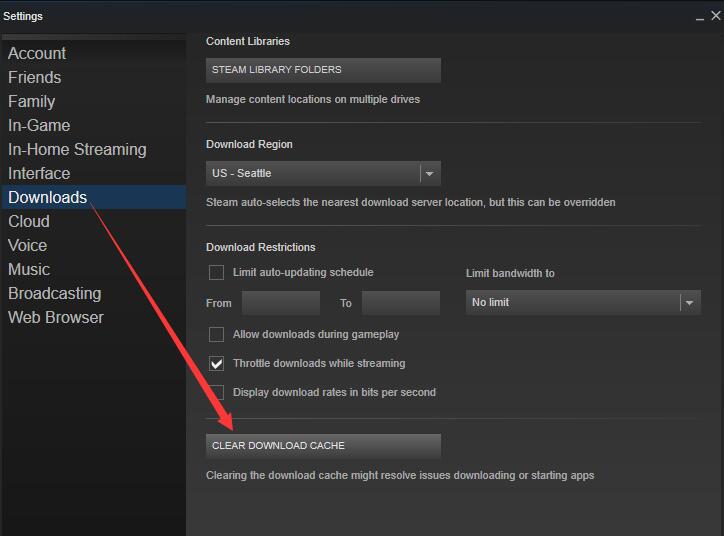Click the Download Region heading
Image resolution: width=724 pixels, height=536 pixels.
(x=249, y=145)
